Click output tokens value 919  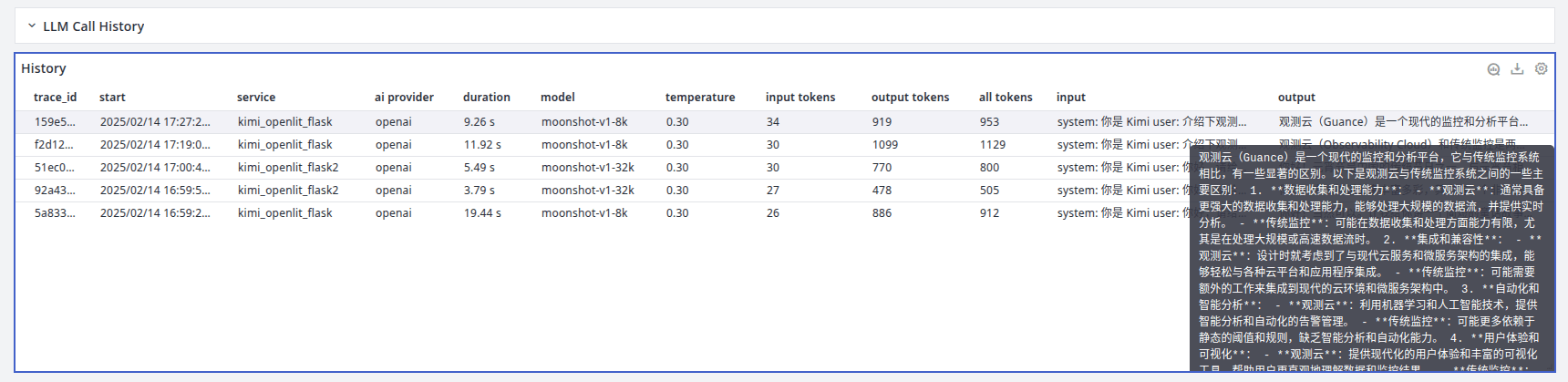click(882, 122)
